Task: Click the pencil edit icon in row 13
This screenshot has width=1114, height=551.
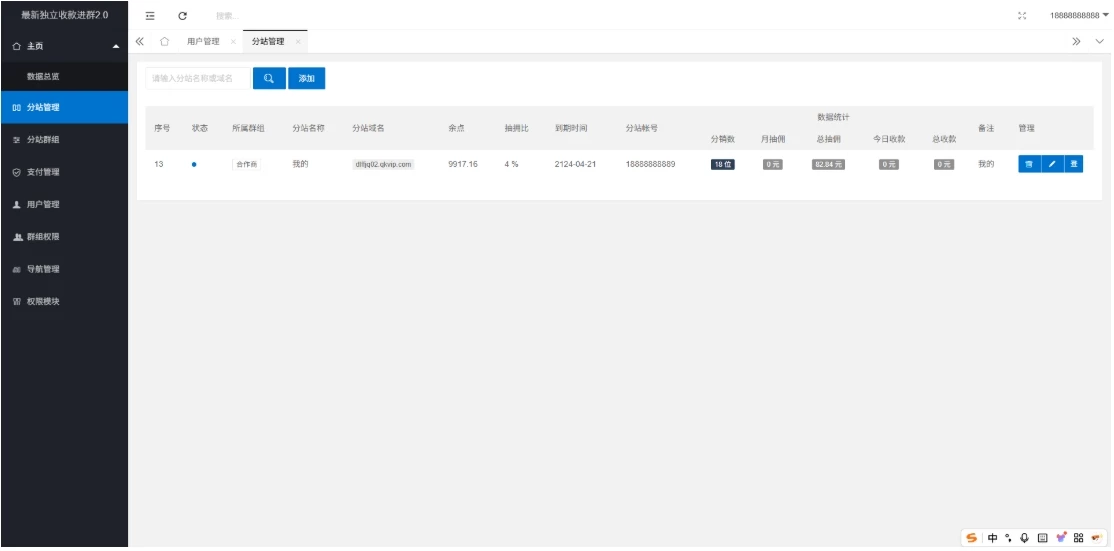Action: coord(1051,164)
